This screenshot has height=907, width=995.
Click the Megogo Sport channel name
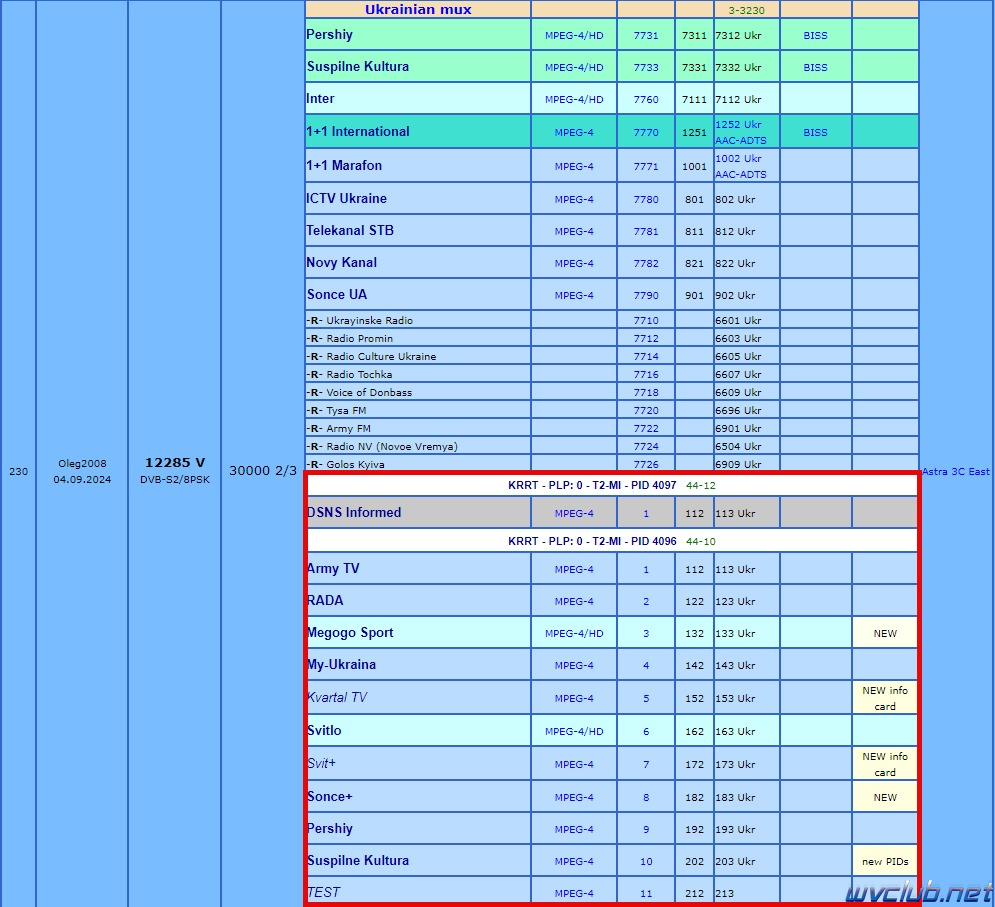(350, 633)
